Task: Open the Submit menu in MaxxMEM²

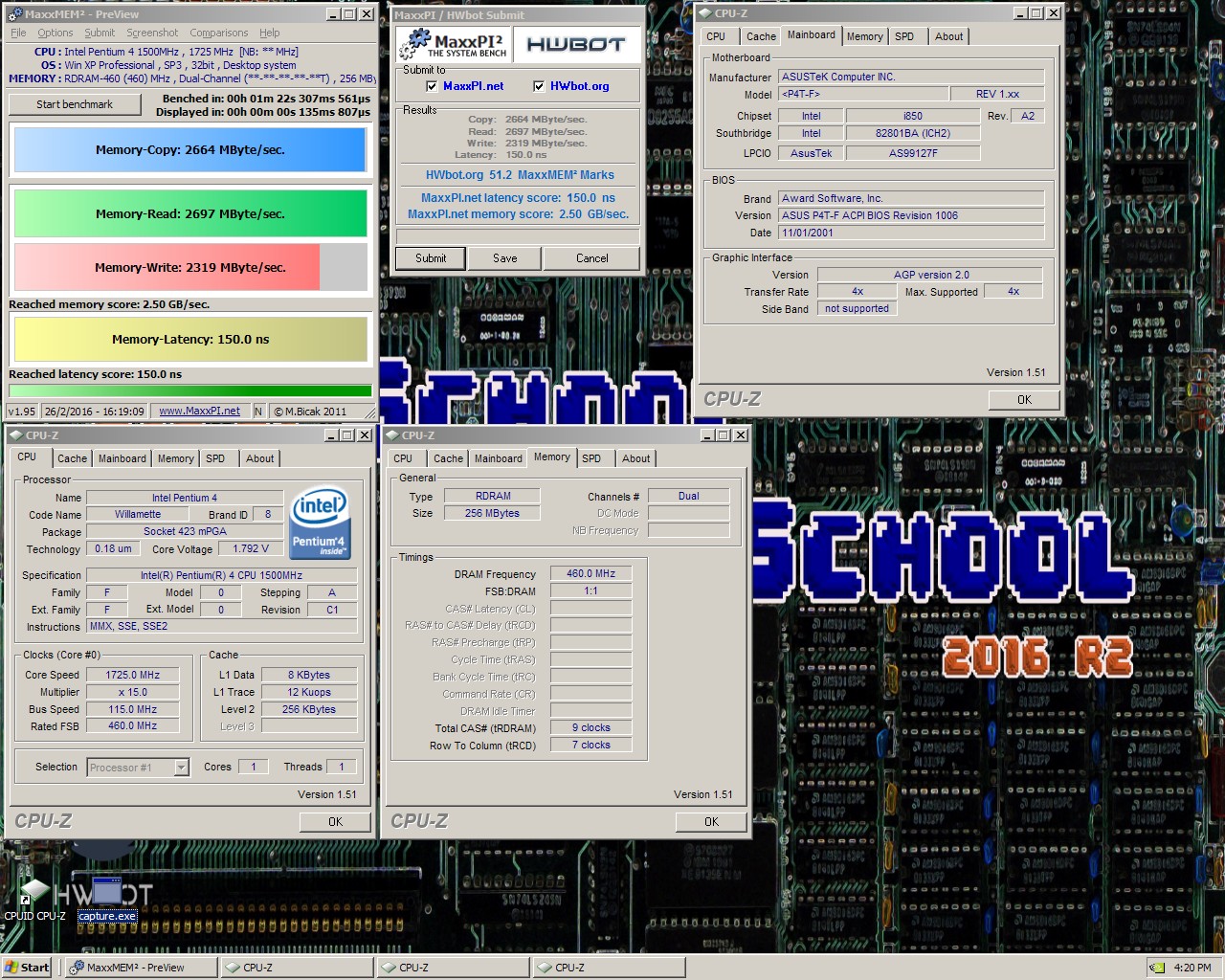Action: pyautogui.click(x=100, y=33)
